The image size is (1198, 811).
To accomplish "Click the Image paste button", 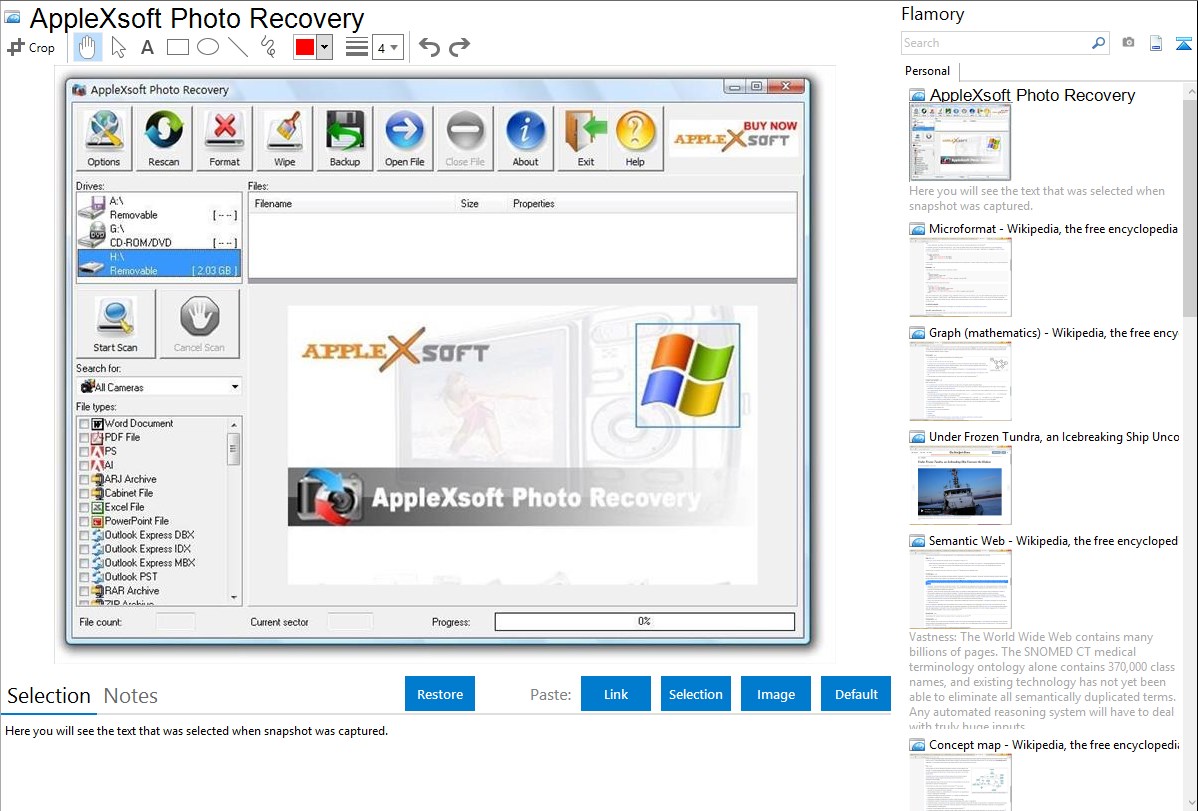I will 776,694.
